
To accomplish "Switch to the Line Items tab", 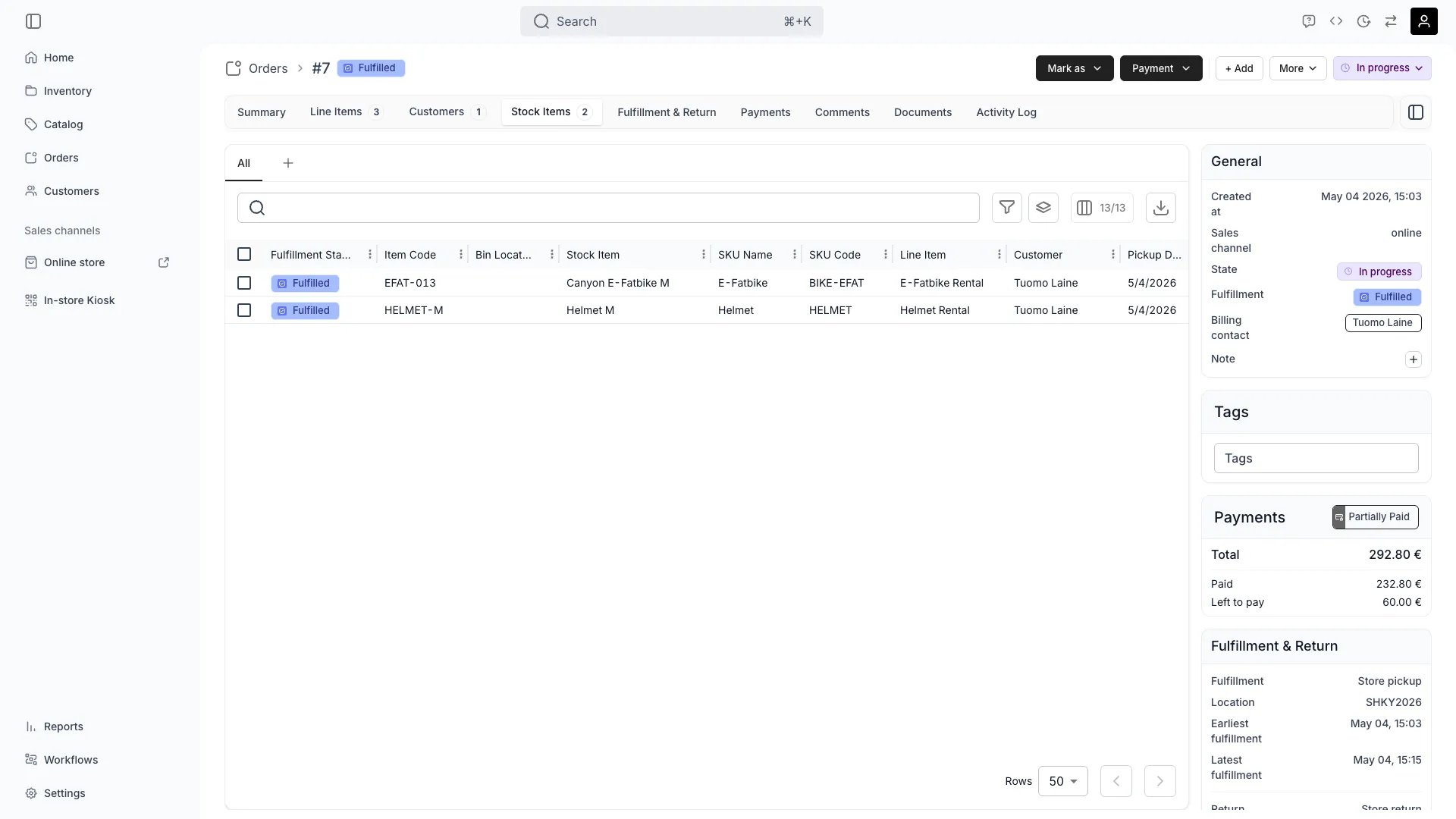I will tap(347, 112).
